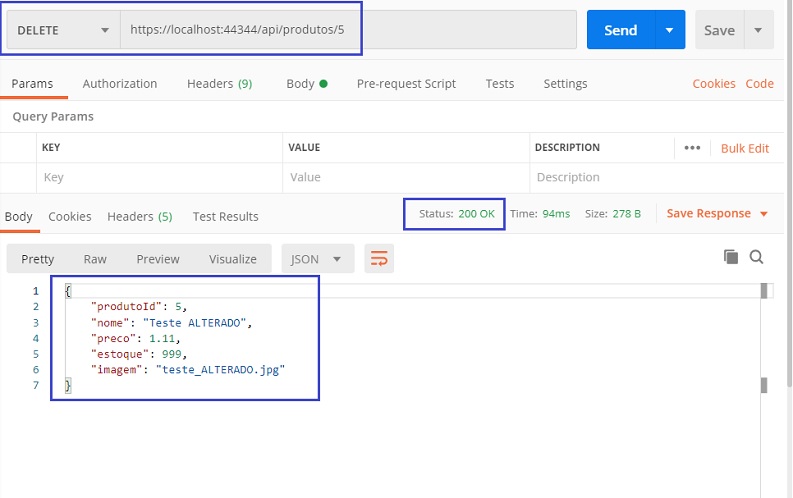This screenshot has width=793, height=498.
Task: Select the Visualize view mode
Action: 233,259
